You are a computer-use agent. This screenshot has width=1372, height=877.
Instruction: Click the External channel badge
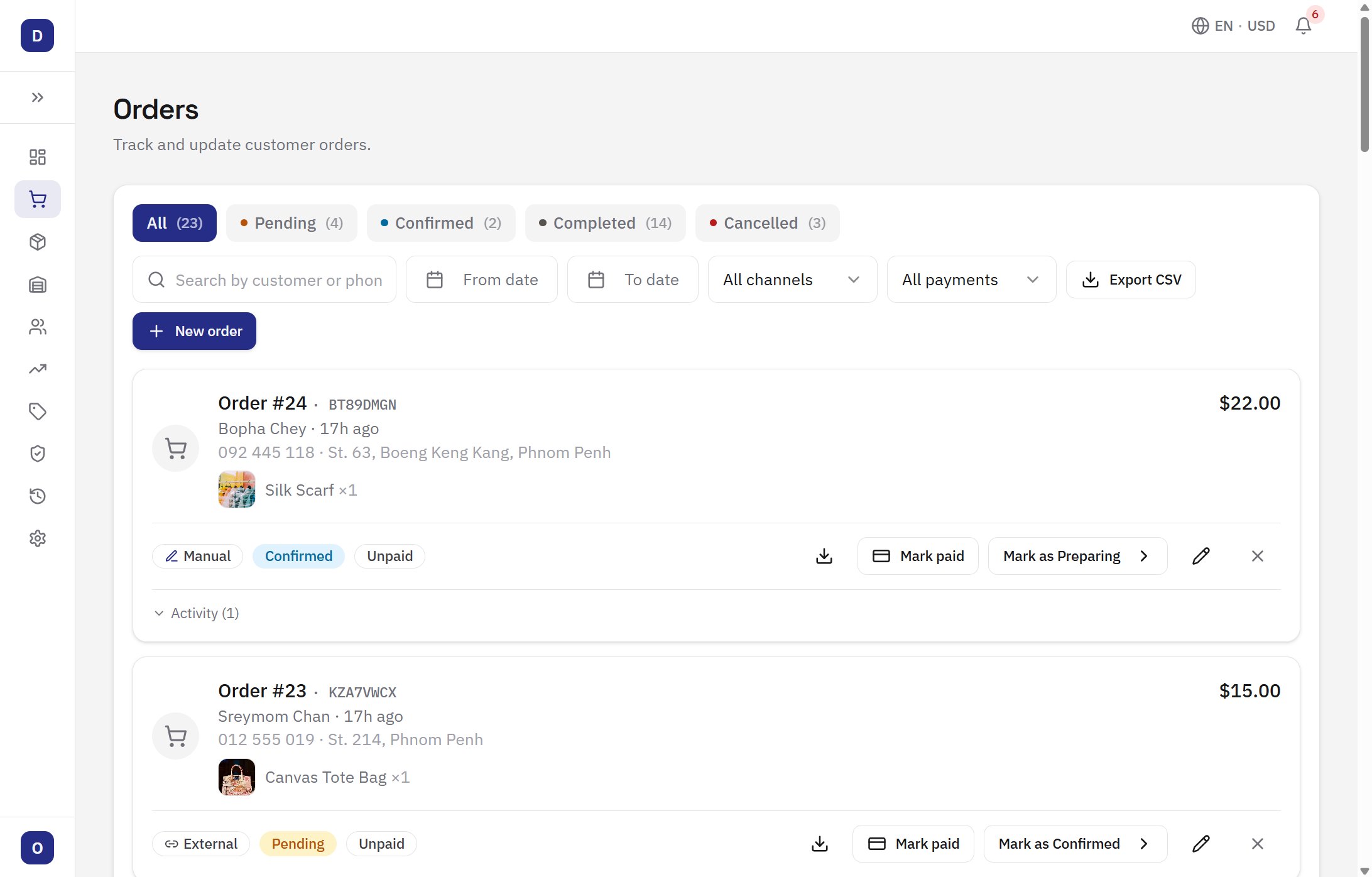[x=201, y=844]
